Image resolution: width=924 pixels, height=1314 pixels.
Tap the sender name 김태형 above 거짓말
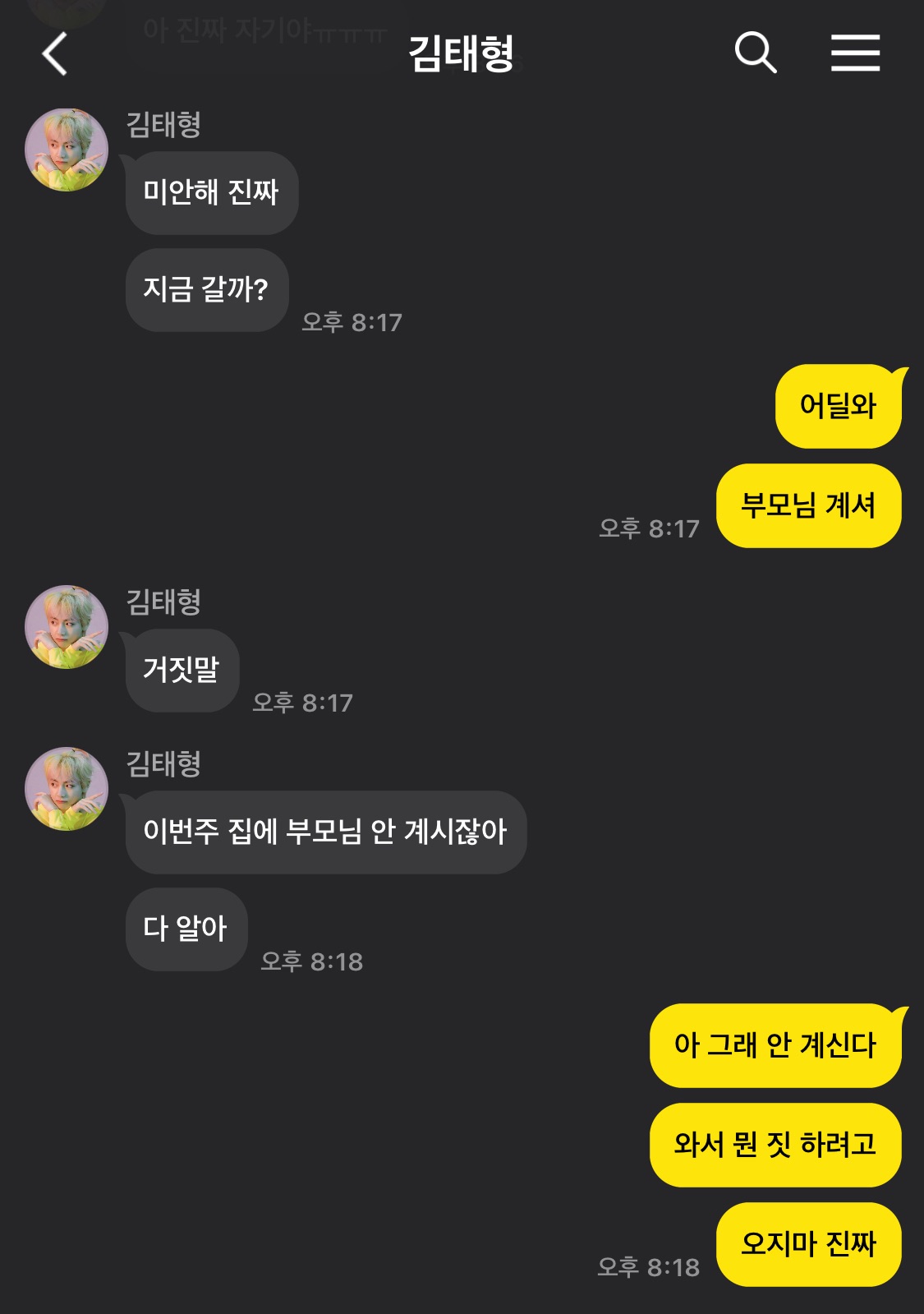click(x=163, y=602)
